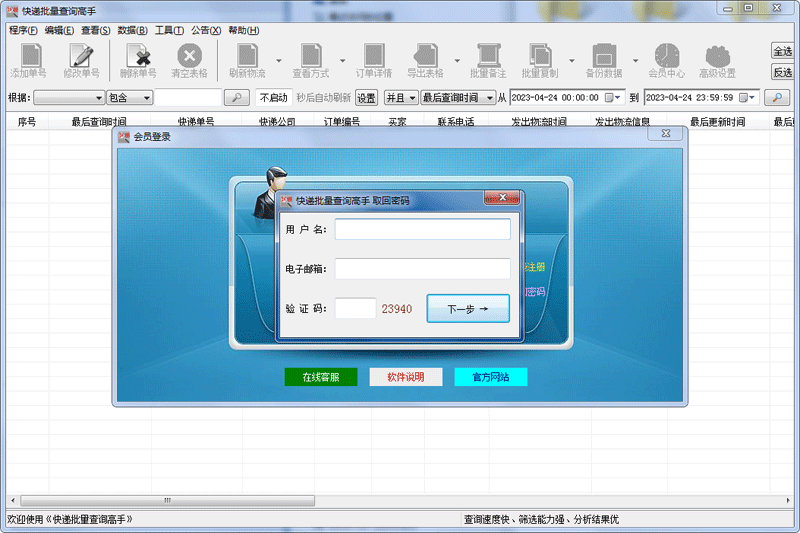Click the 清空表格 toolbar icon
The width and height of the screenshot is (800, 533).
[189, 61]
